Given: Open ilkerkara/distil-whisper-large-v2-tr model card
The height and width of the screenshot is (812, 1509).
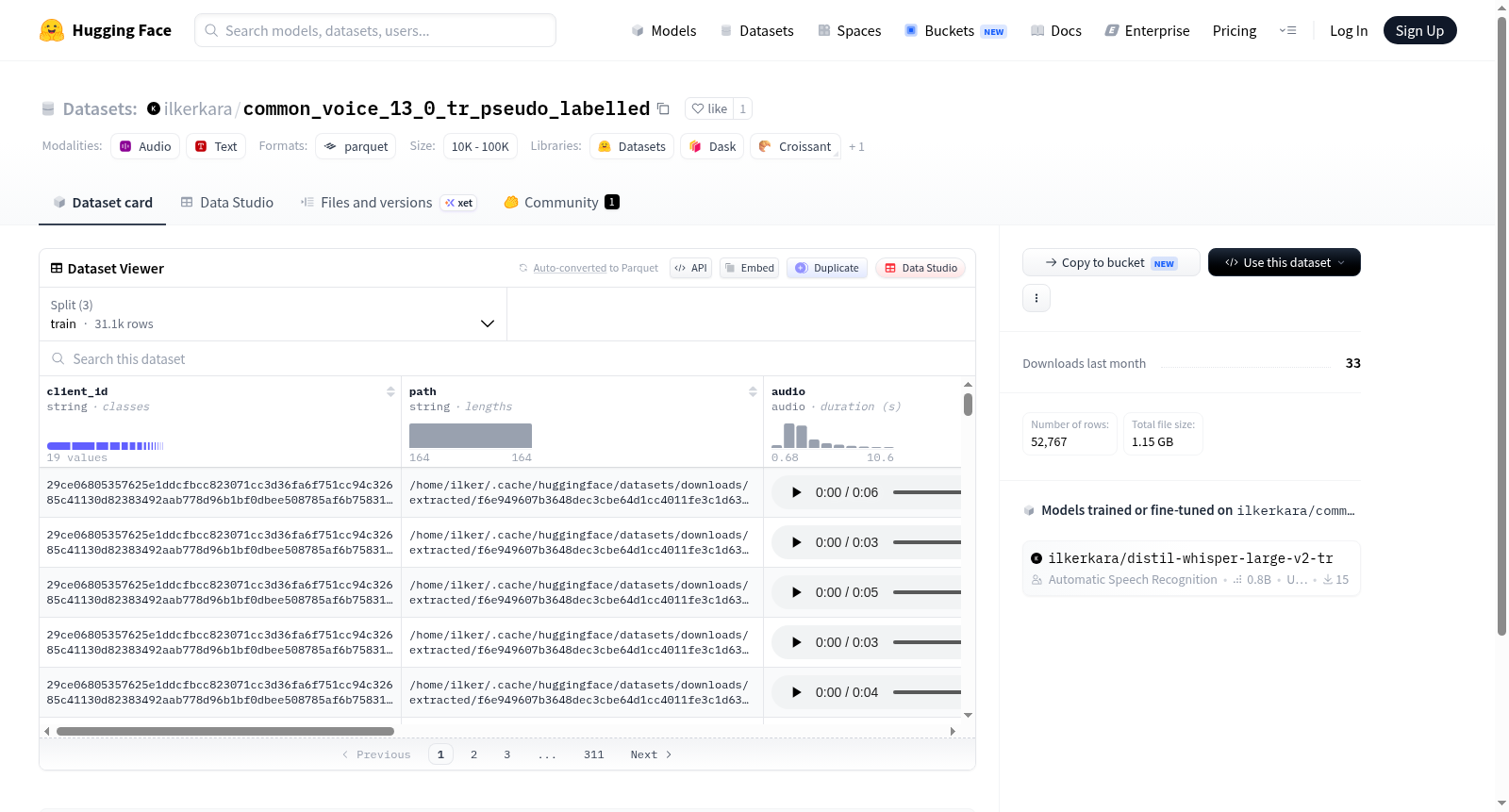Looking at the screenshot, I should pos(1191,569).
